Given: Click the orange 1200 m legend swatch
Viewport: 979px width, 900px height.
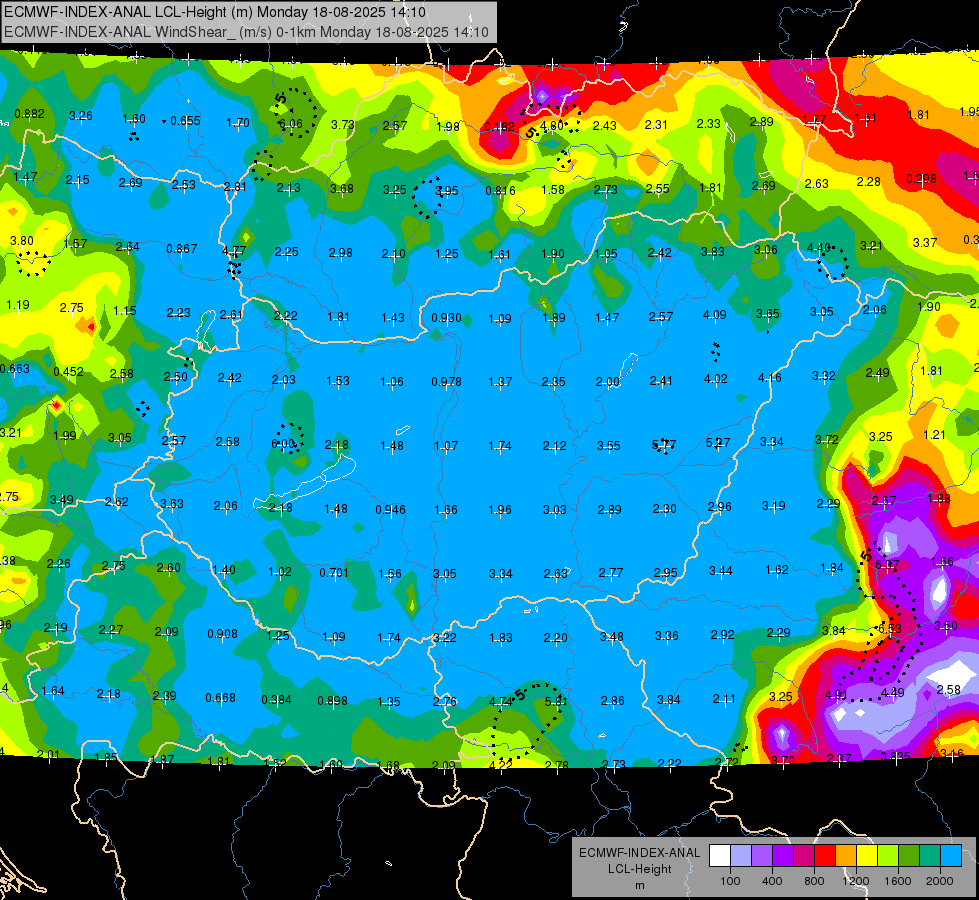Looking at the screenshot, I should tap(845, 855).
